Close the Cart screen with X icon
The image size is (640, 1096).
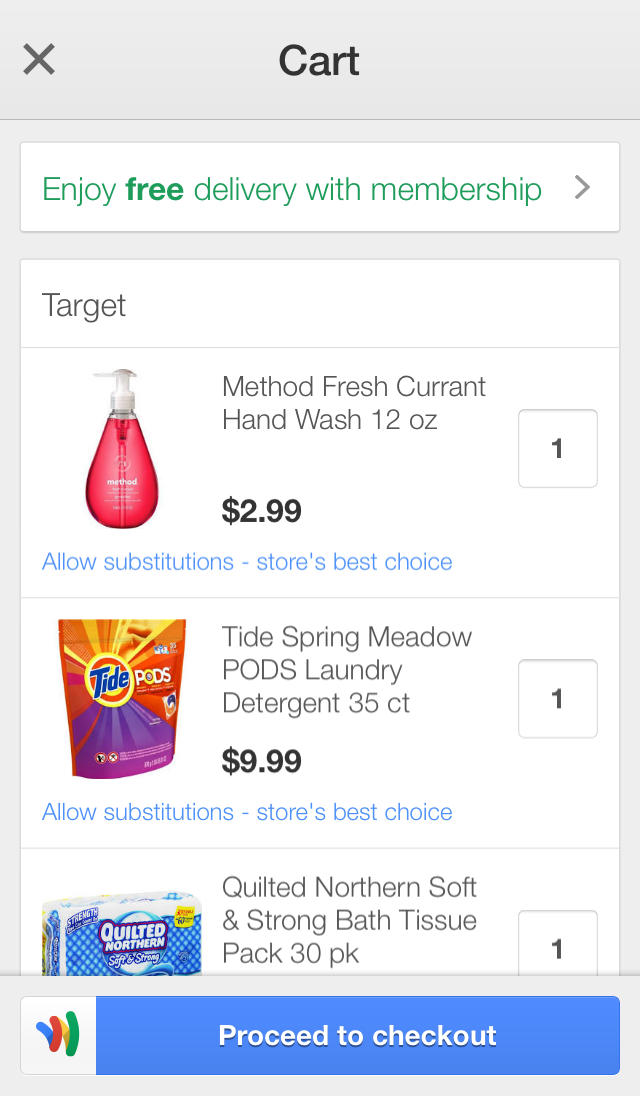pyautogui.click(x=39, y=60)
